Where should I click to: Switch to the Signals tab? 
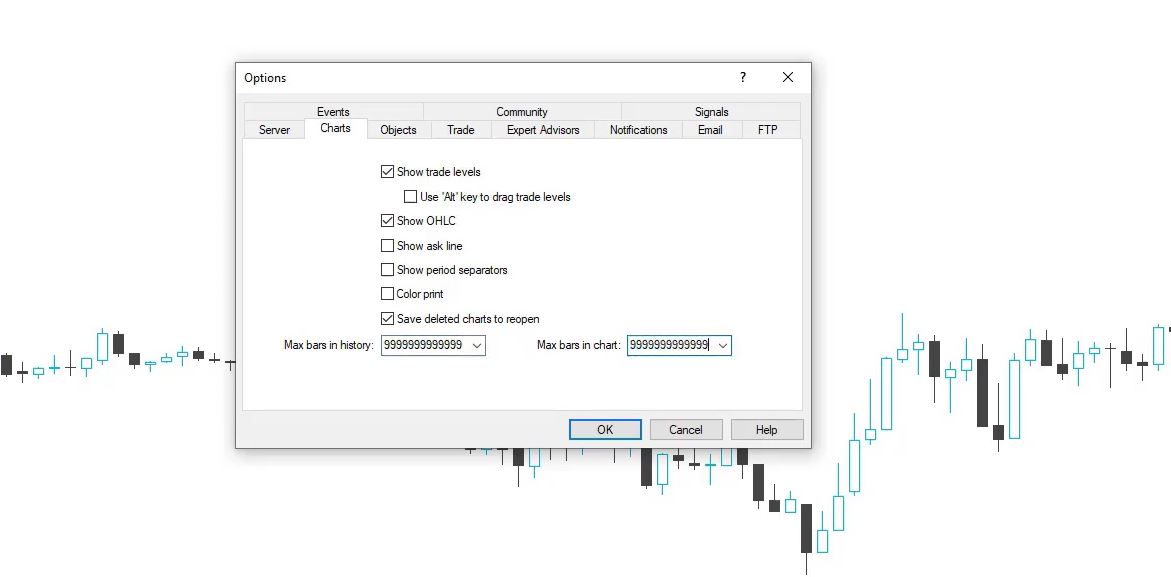711,111
